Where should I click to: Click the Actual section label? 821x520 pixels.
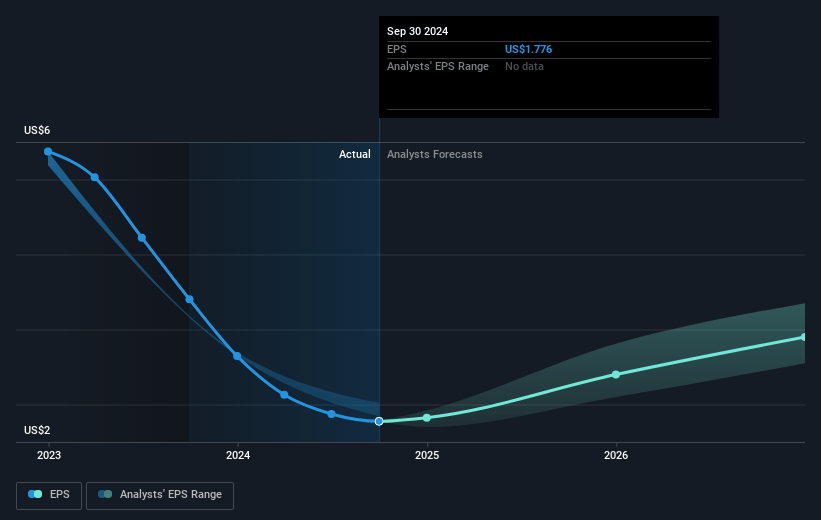click(354, 154)
